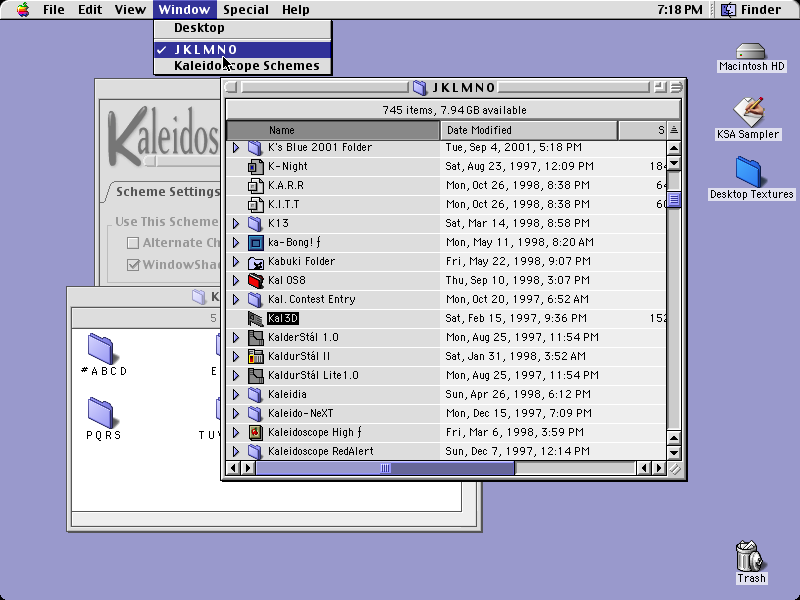Expand the Kaleido-NeXT disclosure triangle
800x600 pixels.
pyautogui.click(x=236, y=413)
